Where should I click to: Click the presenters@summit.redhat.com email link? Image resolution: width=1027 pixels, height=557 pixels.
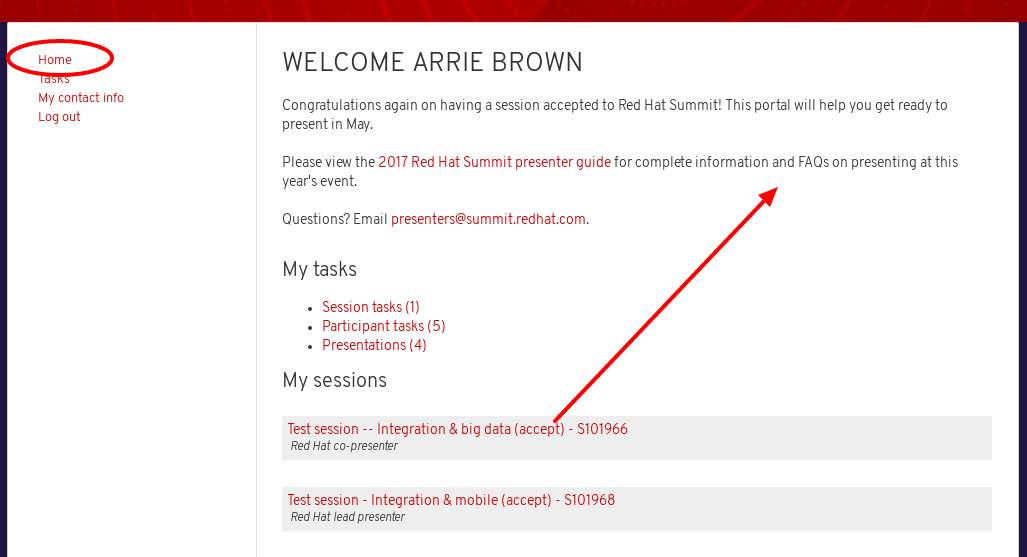488,219
